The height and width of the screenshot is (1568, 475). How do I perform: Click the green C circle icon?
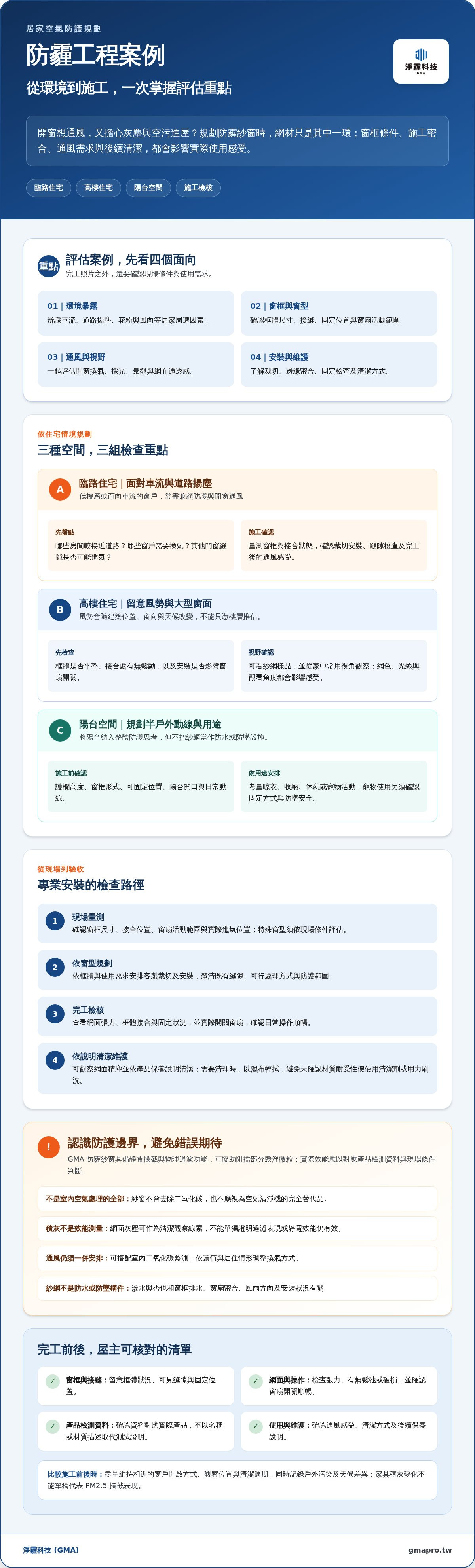[60, 730]
